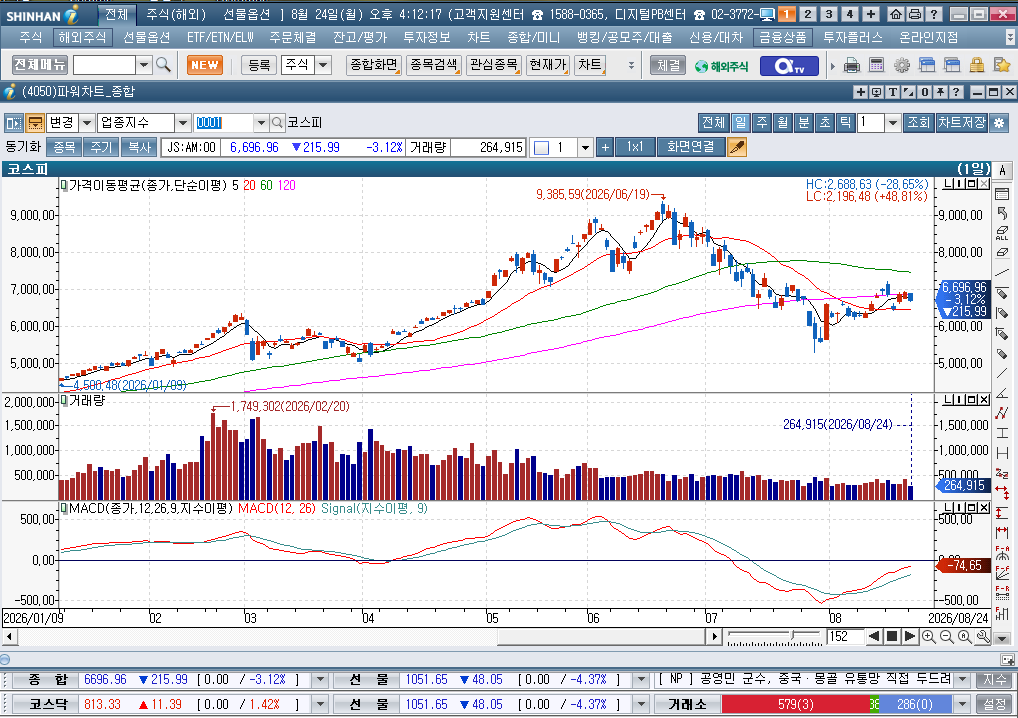Click the chart zoom slider handle
Screen dimensions: 1018x718
pyautogui.click(x=792, y=634)
